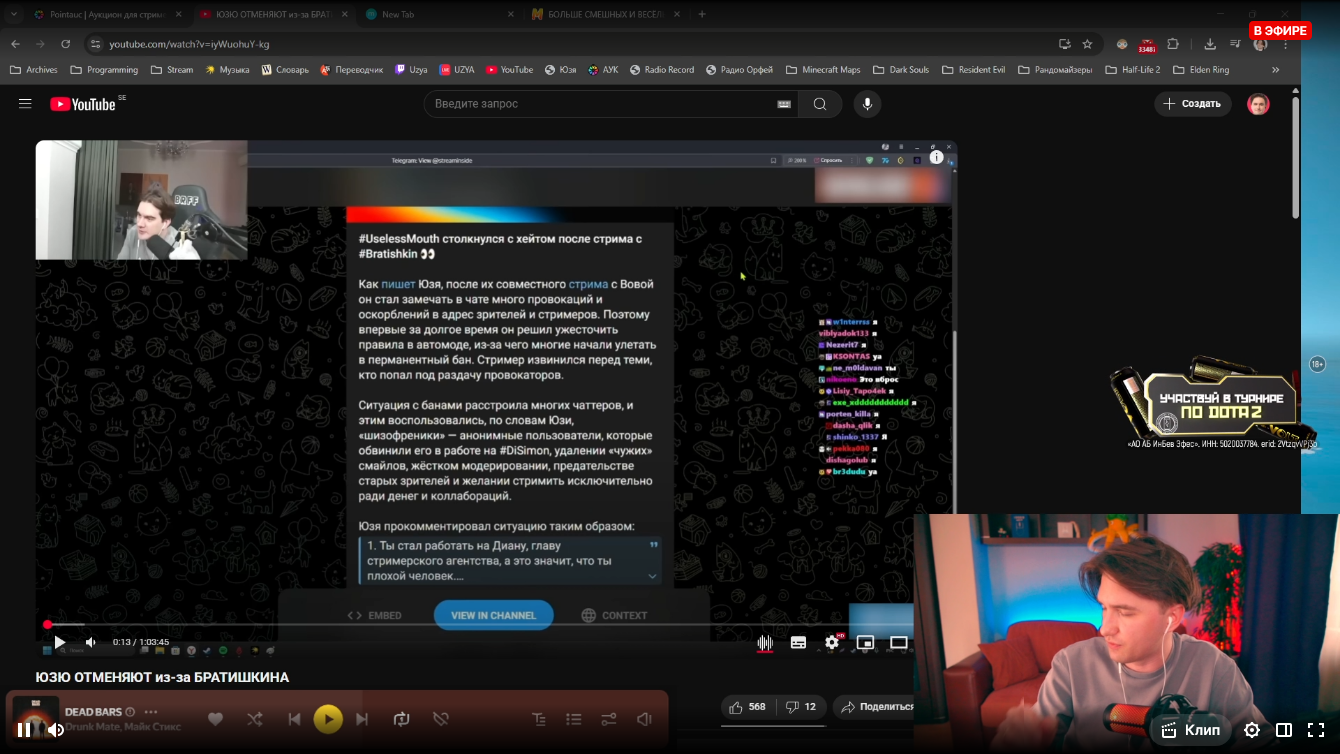Open the Minecraft Maps bookmarks folder
The height and width of the screenshot is (754, 1340).
coord(822,70)
